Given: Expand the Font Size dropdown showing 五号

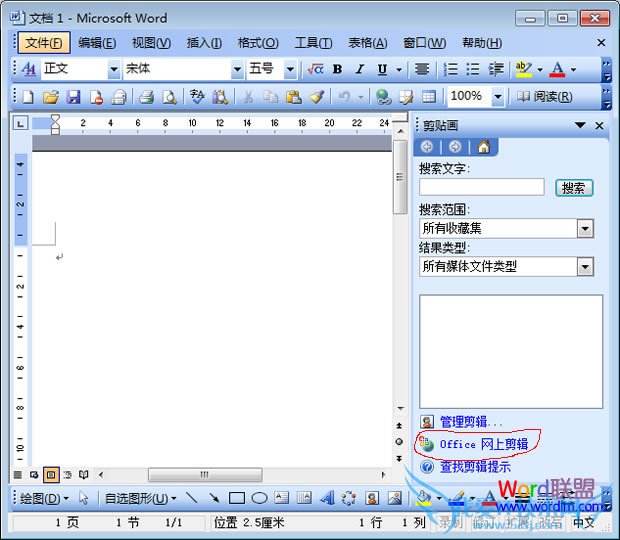Looking at the screenshot, I should coord(290,70).
